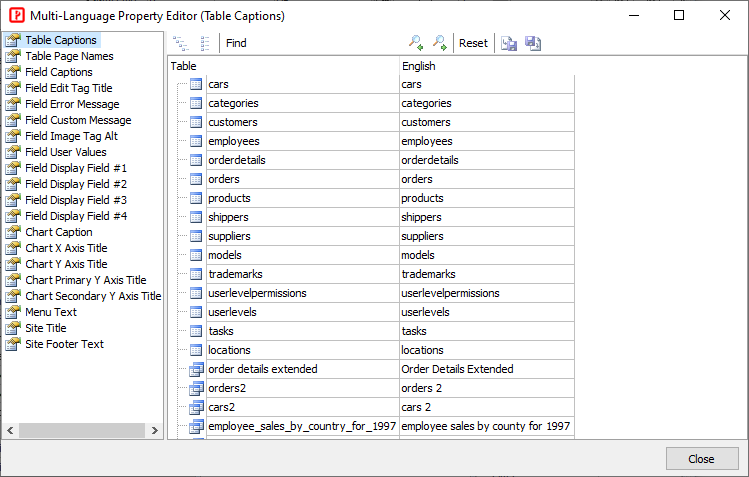
Task: Click the first disk icon after Reset
Action: coord(509,43)
